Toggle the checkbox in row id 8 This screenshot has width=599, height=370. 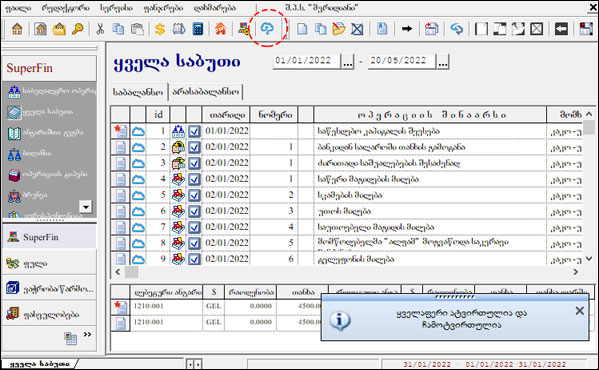[x=194, y=244]
